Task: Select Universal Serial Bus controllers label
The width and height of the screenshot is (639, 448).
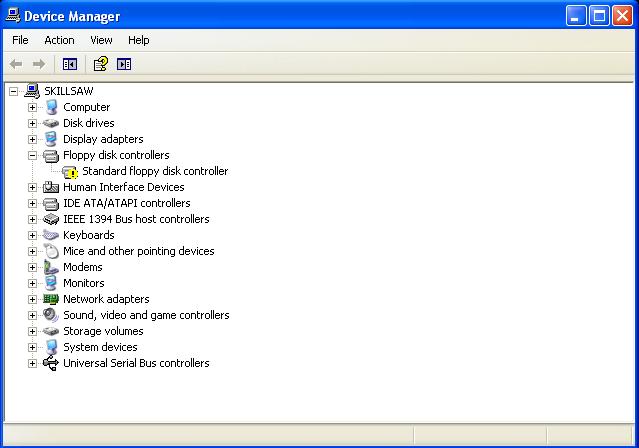Action: pos(137,363)
